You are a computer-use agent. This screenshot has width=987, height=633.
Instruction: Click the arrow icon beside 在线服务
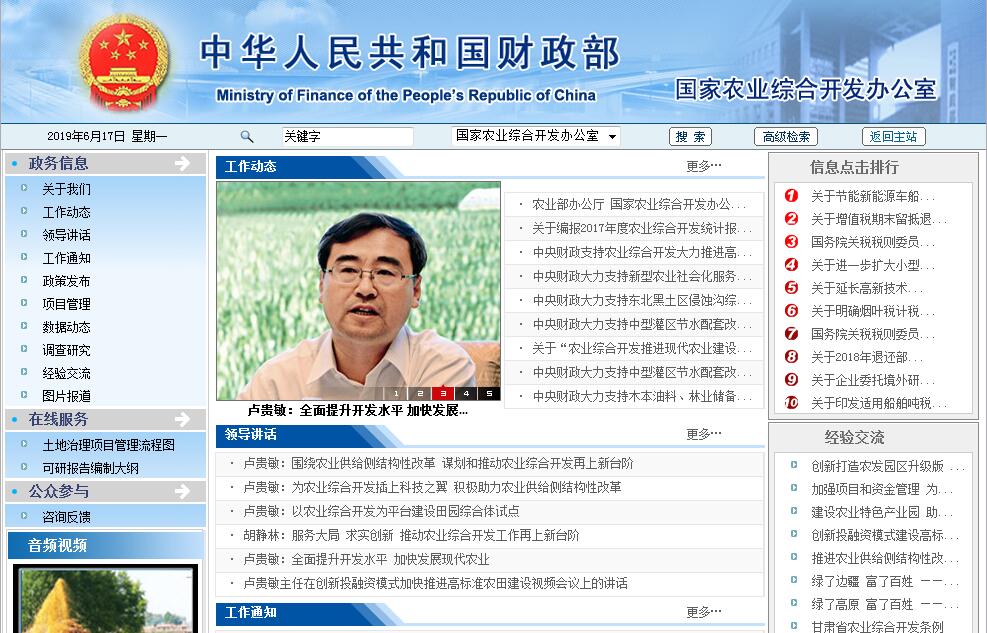[x=182, y=419]
